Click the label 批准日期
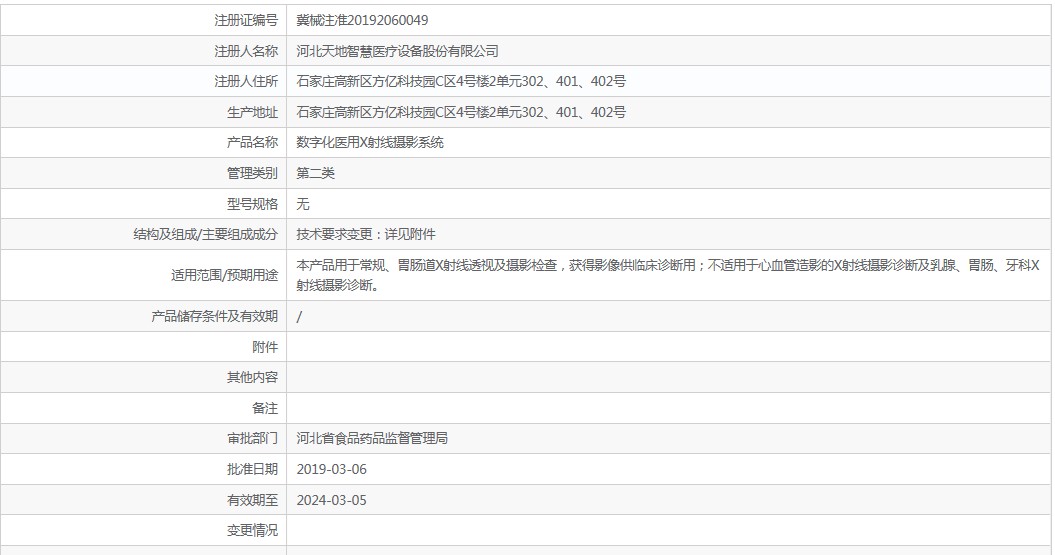This screenshot has width=1055, height=555. coord(252,470)
